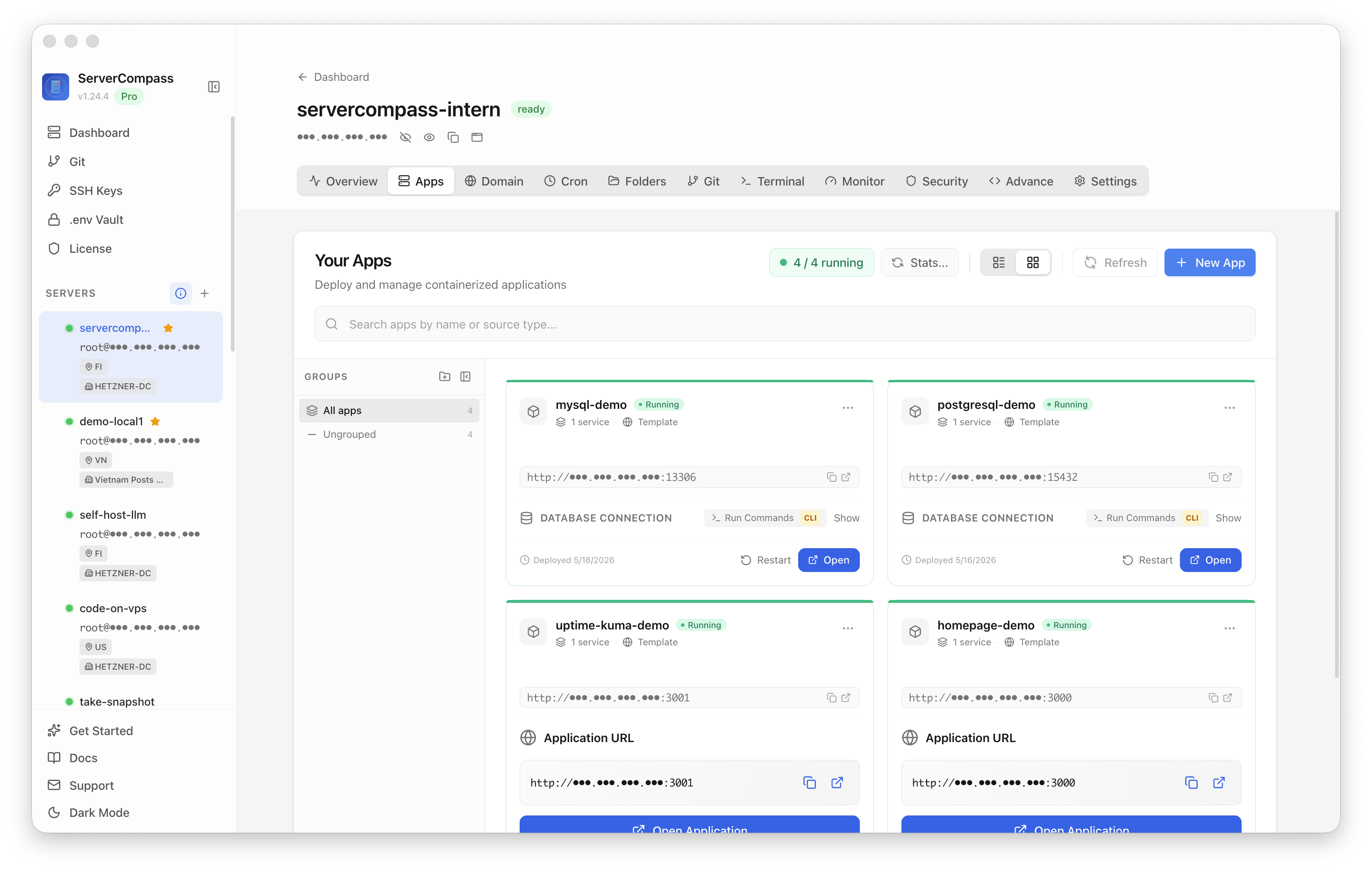Switch to the Monitor tab
The height and width of the screenshot is (872, 1372).
855,181
